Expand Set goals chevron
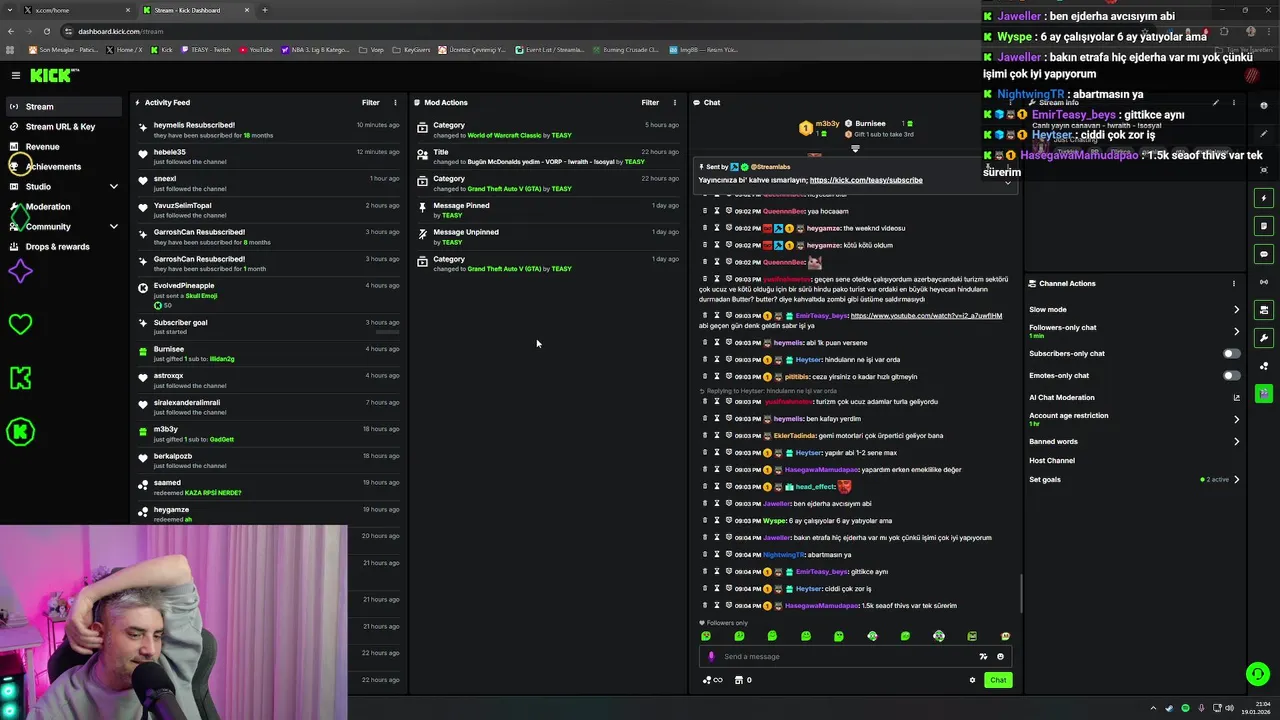The height and width of the screenshot is (720, 1280). click(1236, 479)
